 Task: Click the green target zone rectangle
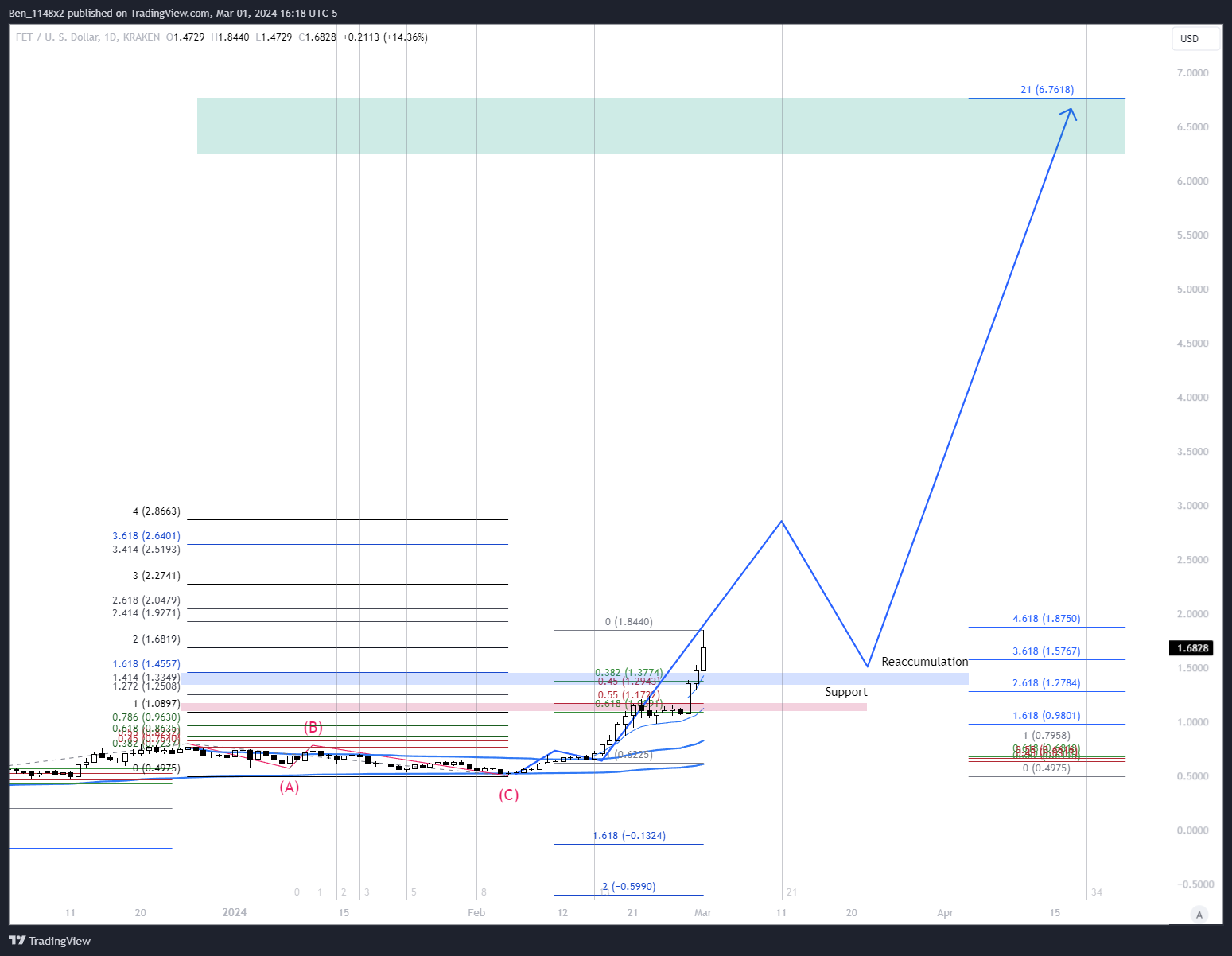click(x=660, y=126)
